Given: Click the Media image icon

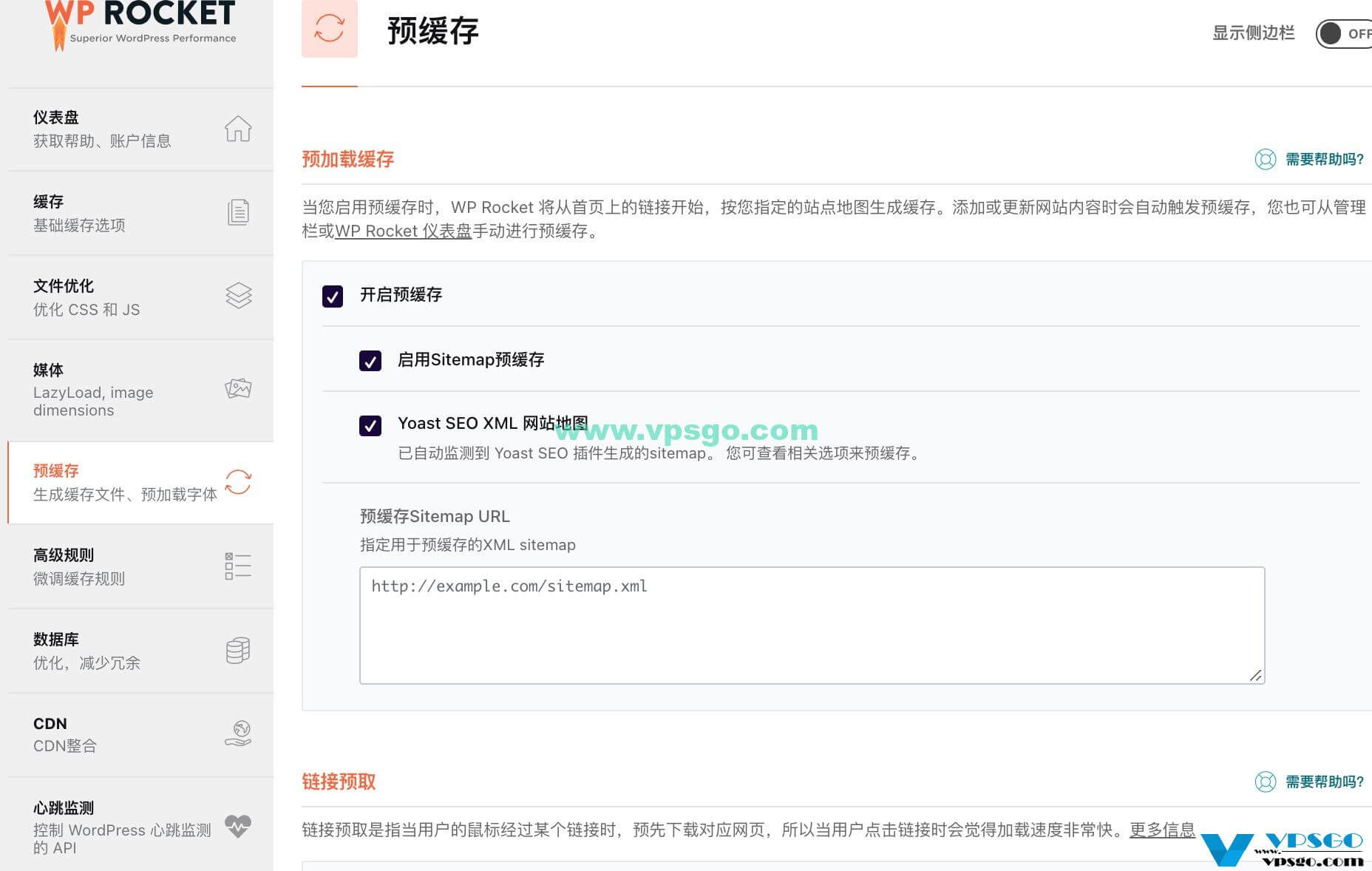Looking at the screenshot, I should [x=238, y=388].
